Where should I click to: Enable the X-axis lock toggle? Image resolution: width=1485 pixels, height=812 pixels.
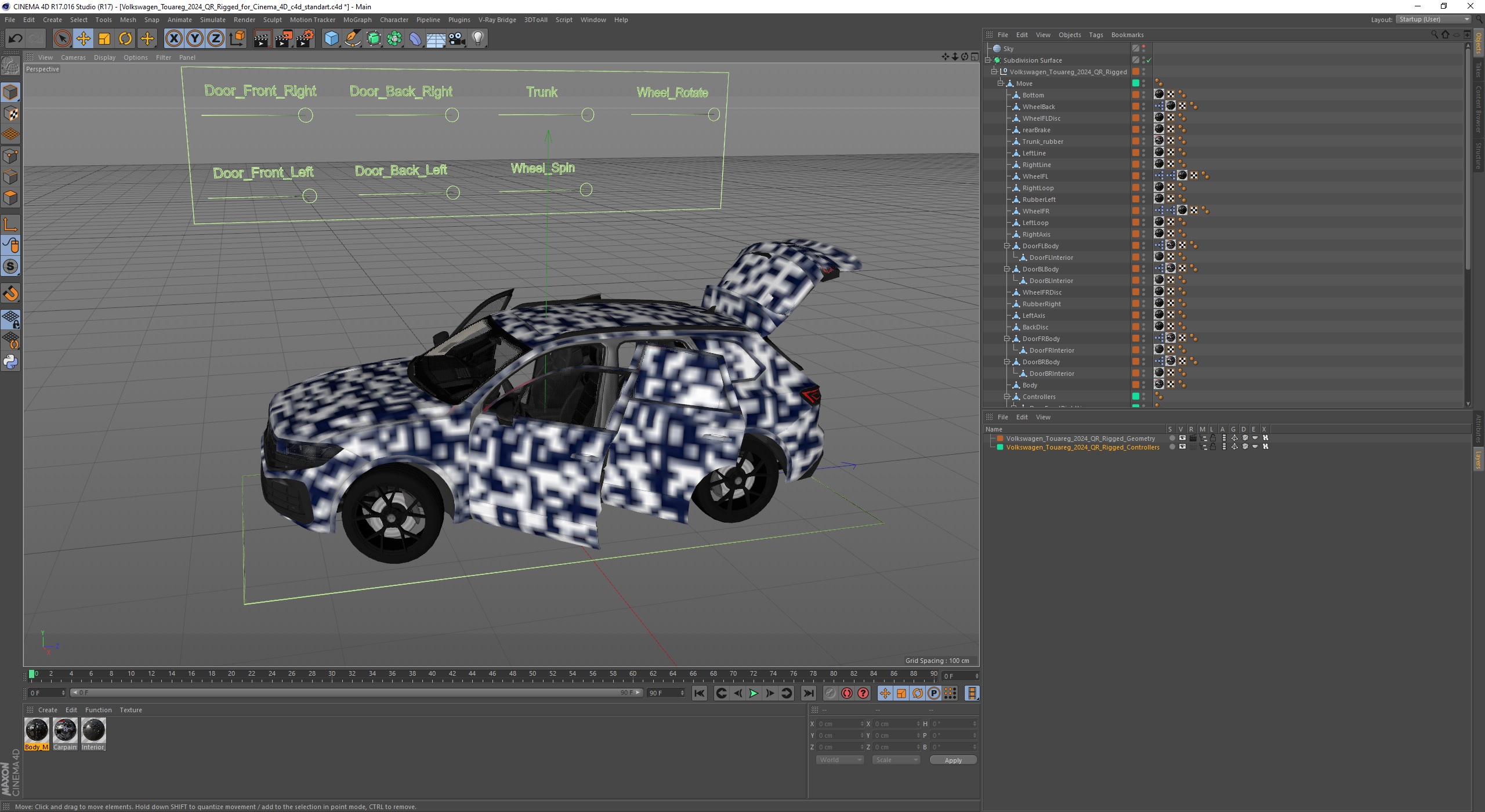pyautogui.click(x=173, y=39)
